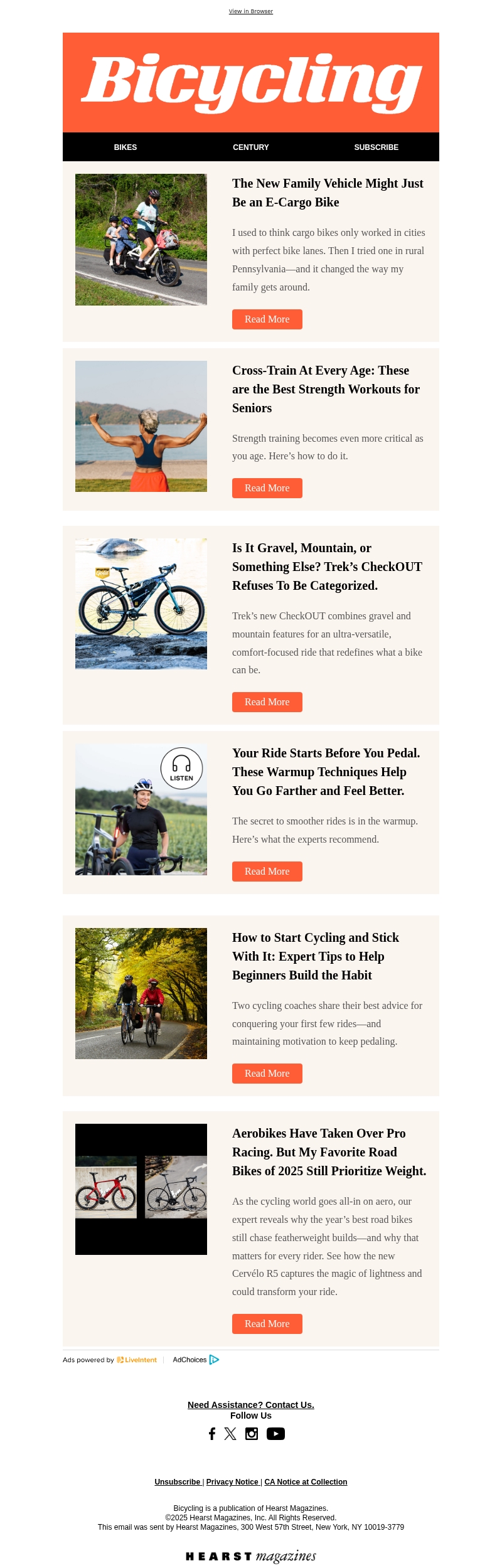Image resolution: width=502 pixels, height=1568 pixels.
Task: Click the LiveIntent logo
Action: 137,1360
